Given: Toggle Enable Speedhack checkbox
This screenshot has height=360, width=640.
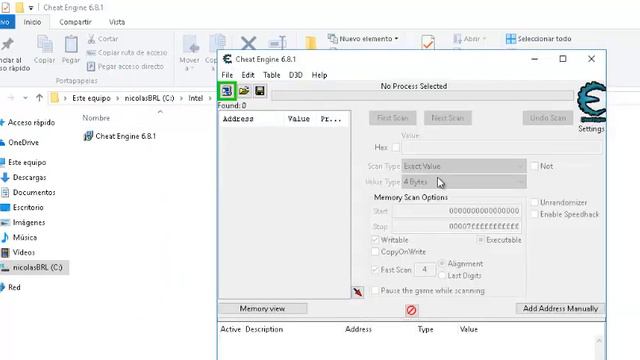Looking at the screenshot, I should click(x=534, y=214).
